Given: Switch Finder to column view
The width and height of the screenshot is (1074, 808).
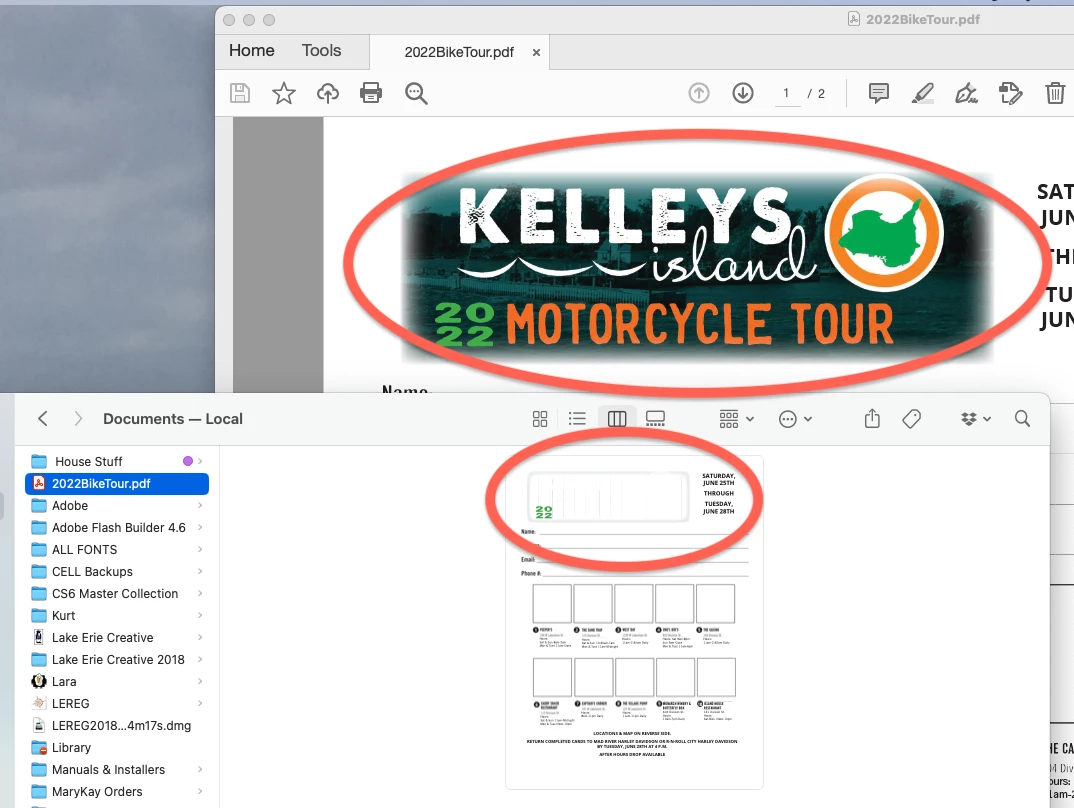Looking at the screenshot, I should 616,418.
